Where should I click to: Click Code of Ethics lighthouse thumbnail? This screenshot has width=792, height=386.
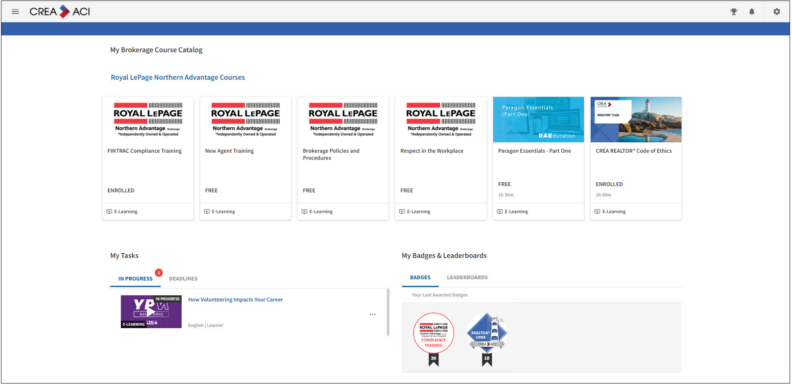(636, 120)
